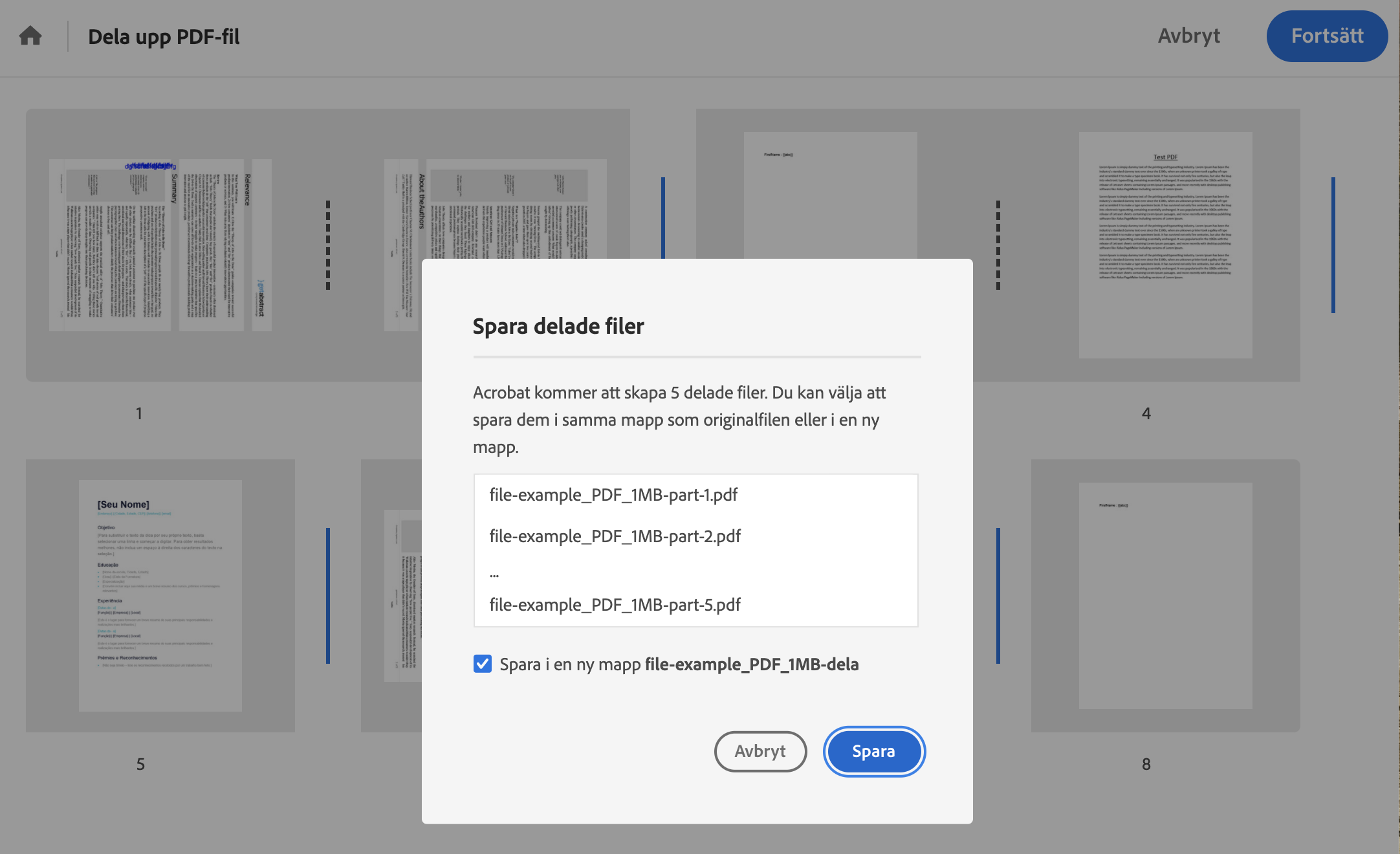Click page number 1 label
1400x854 pixels.
click(139, 413)
